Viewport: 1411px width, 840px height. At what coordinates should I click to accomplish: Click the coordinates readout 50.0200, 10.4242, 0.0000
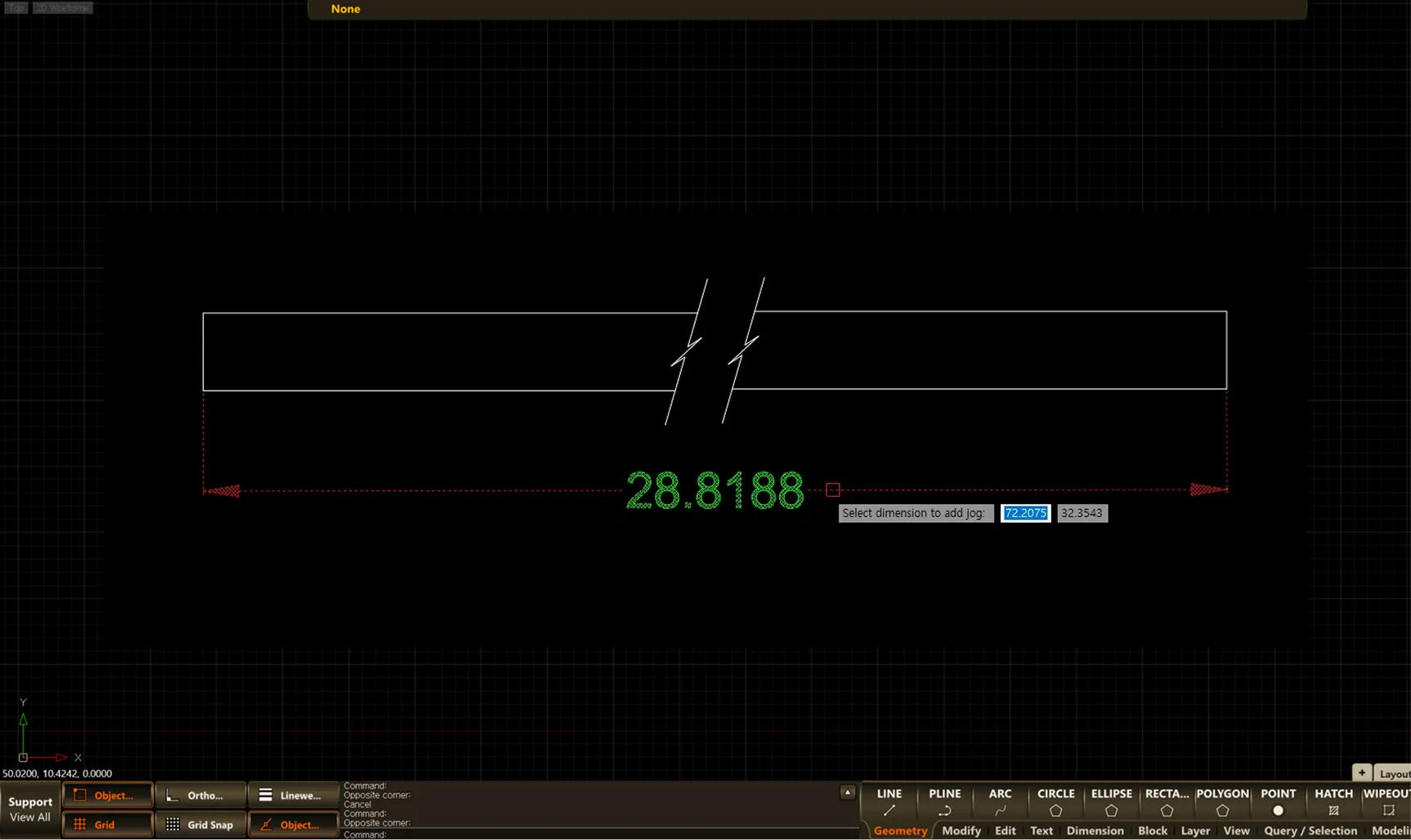point(57,773)
